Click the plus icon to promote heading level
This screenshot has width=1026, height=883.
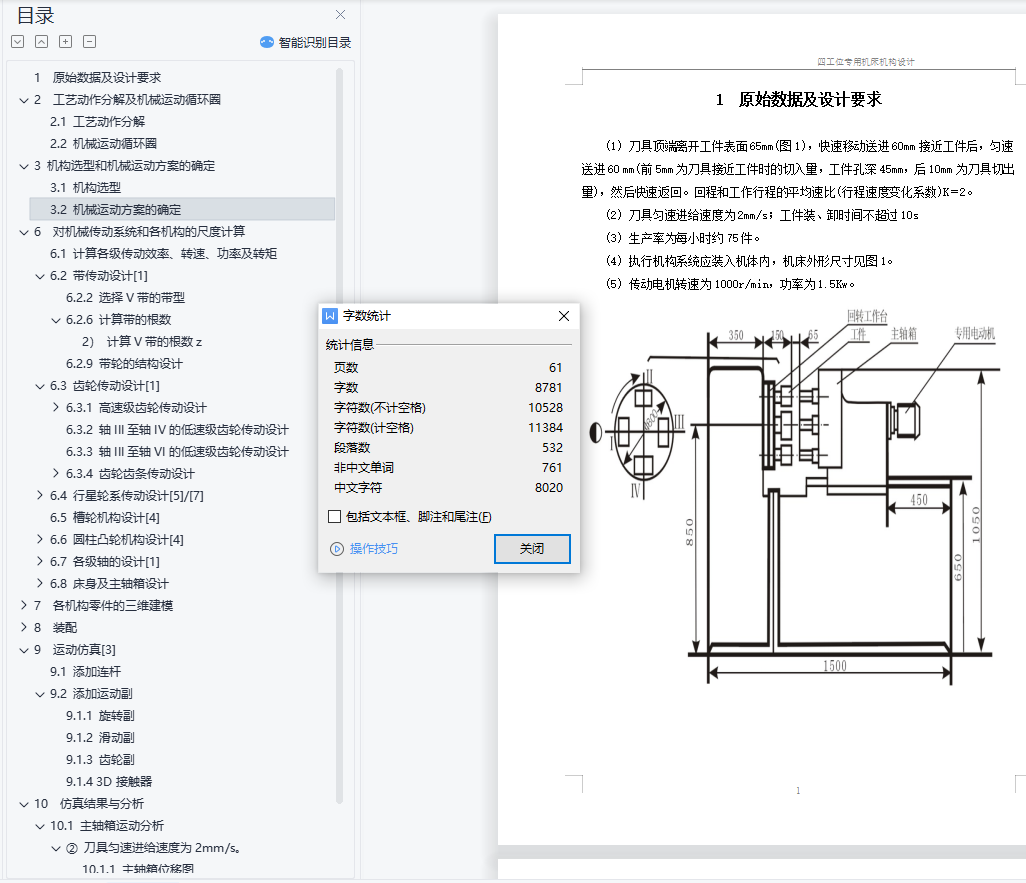[65, 42]
